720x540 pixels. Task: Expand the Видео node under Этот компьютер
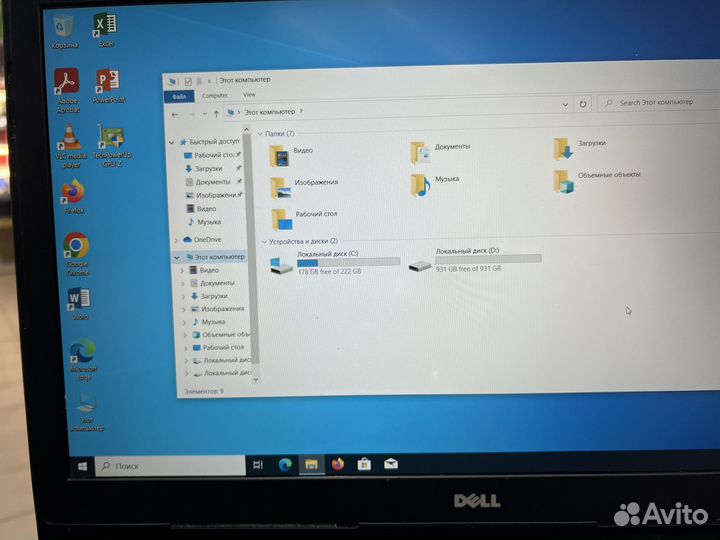tap(182, 271)
